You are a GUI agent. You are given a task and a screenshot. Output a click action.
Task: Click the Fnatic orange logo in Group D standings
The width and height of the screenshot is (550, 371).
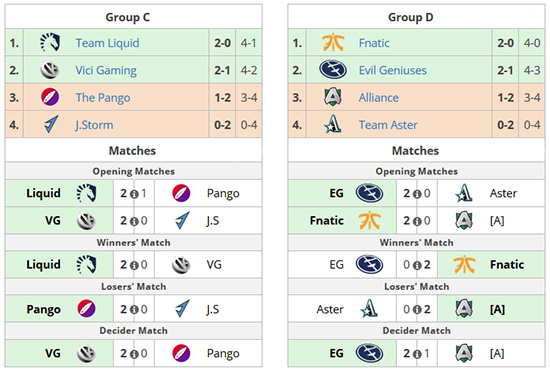click(333, 42)
